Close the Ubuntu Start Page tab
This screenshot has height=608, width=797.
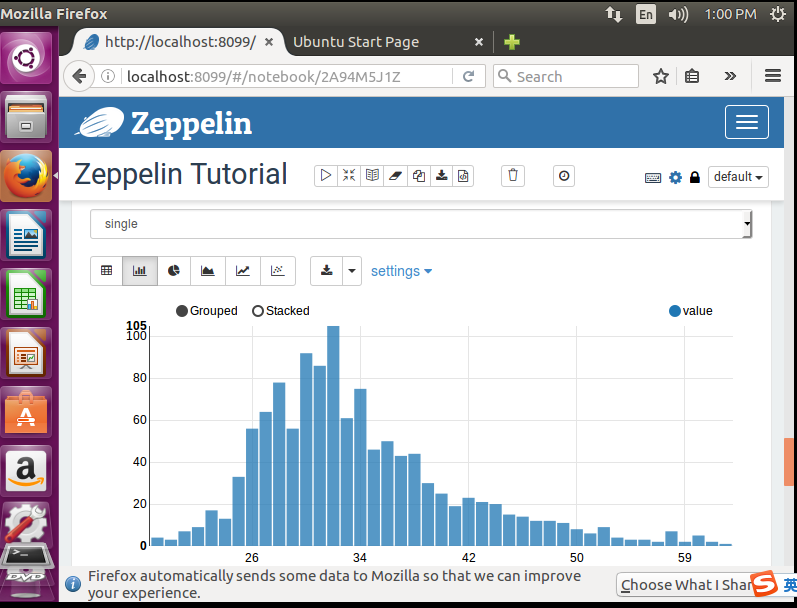479,42
